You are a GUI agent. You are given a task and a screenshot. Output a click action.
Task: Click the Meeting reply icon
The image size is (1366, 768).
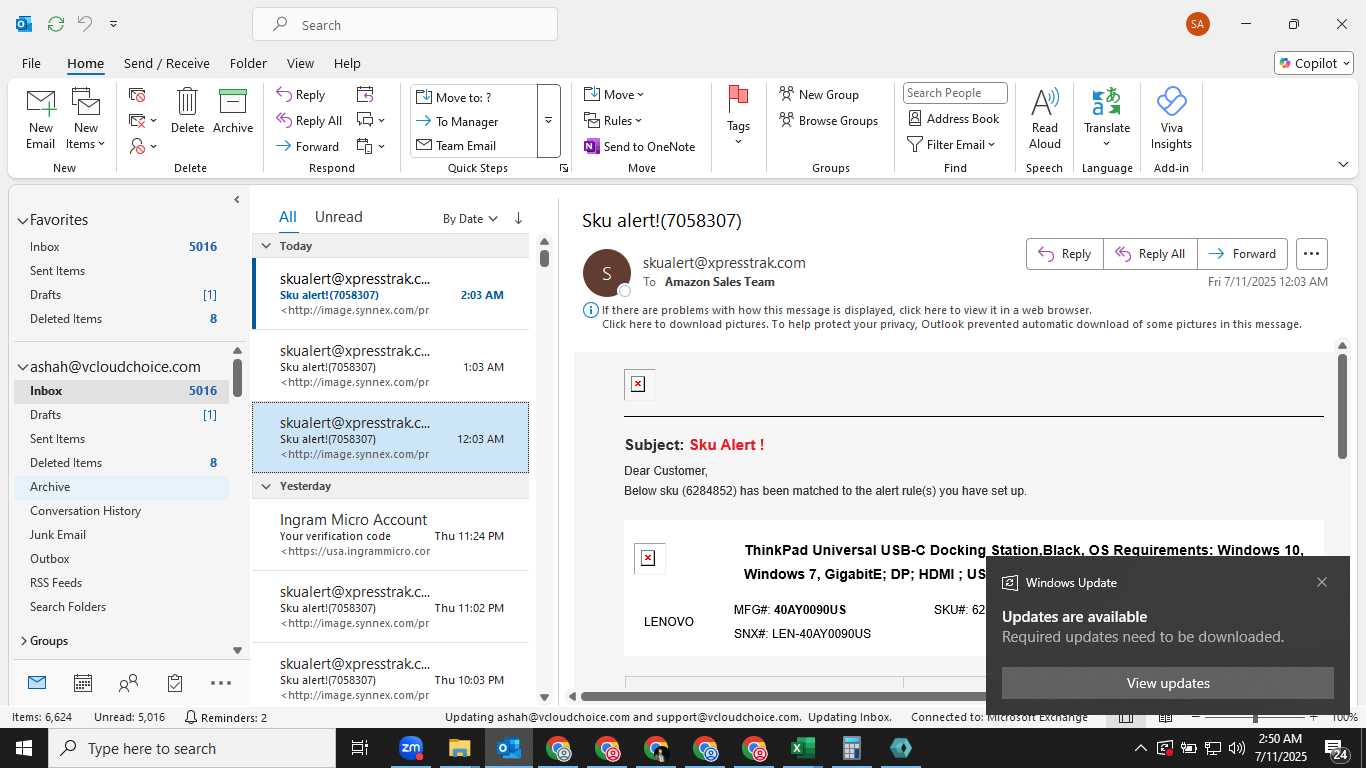(x=365, y=95)
